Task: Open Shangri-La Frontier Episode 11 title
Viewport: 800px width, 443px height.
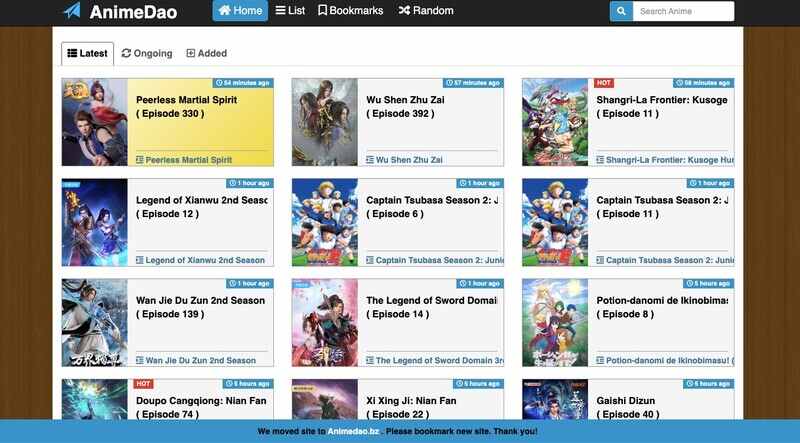Action: pos(662,107)
